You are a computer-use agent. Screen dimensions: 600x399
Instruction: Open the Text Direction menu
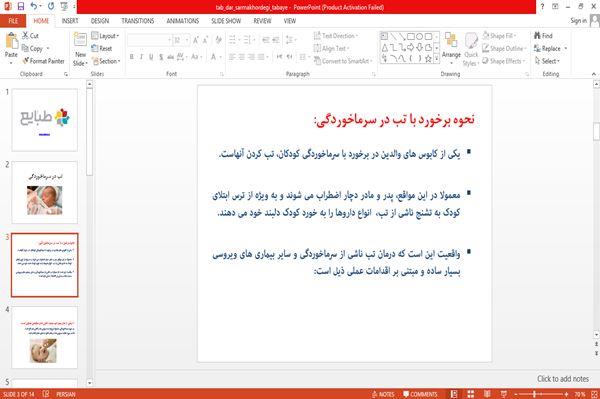point(336,36)
